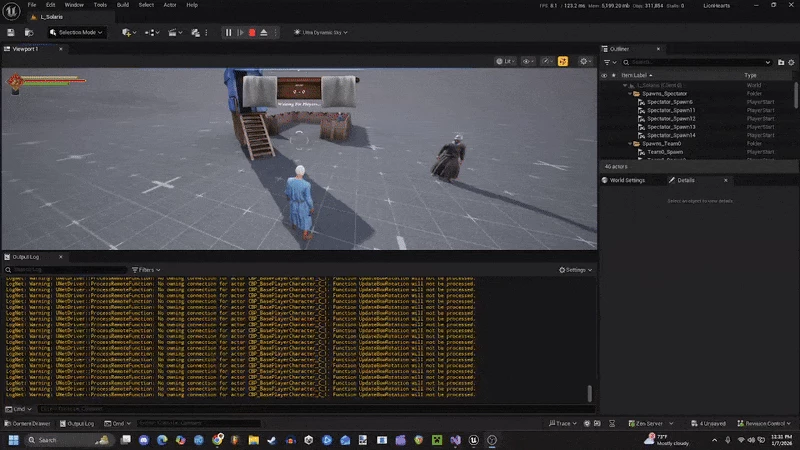
Task: Collapse the Spawns_Team0 folder
Action: point(629,144)
